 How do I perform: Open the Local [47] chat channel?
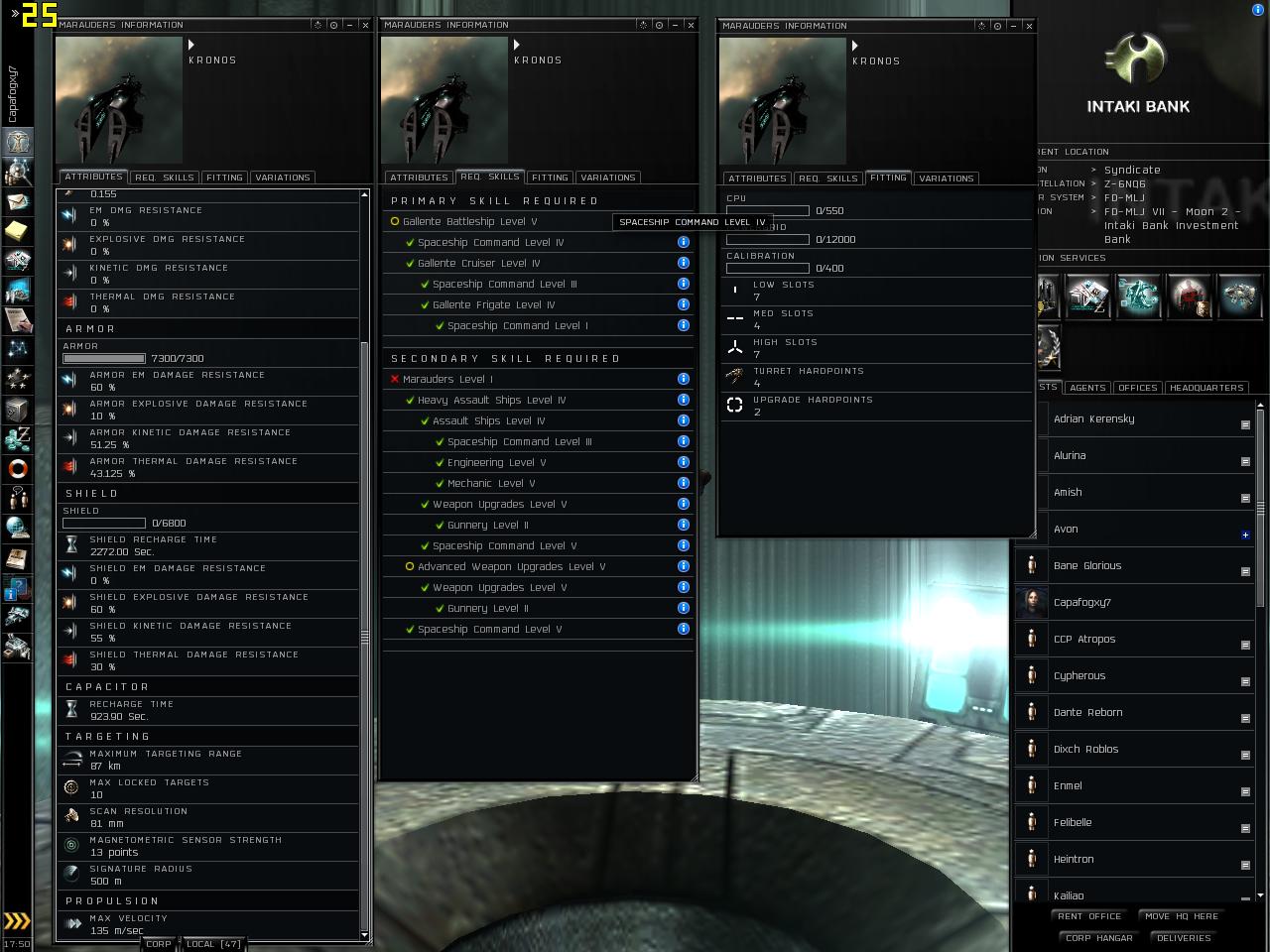pyautogui.click(x=214, y=944)
